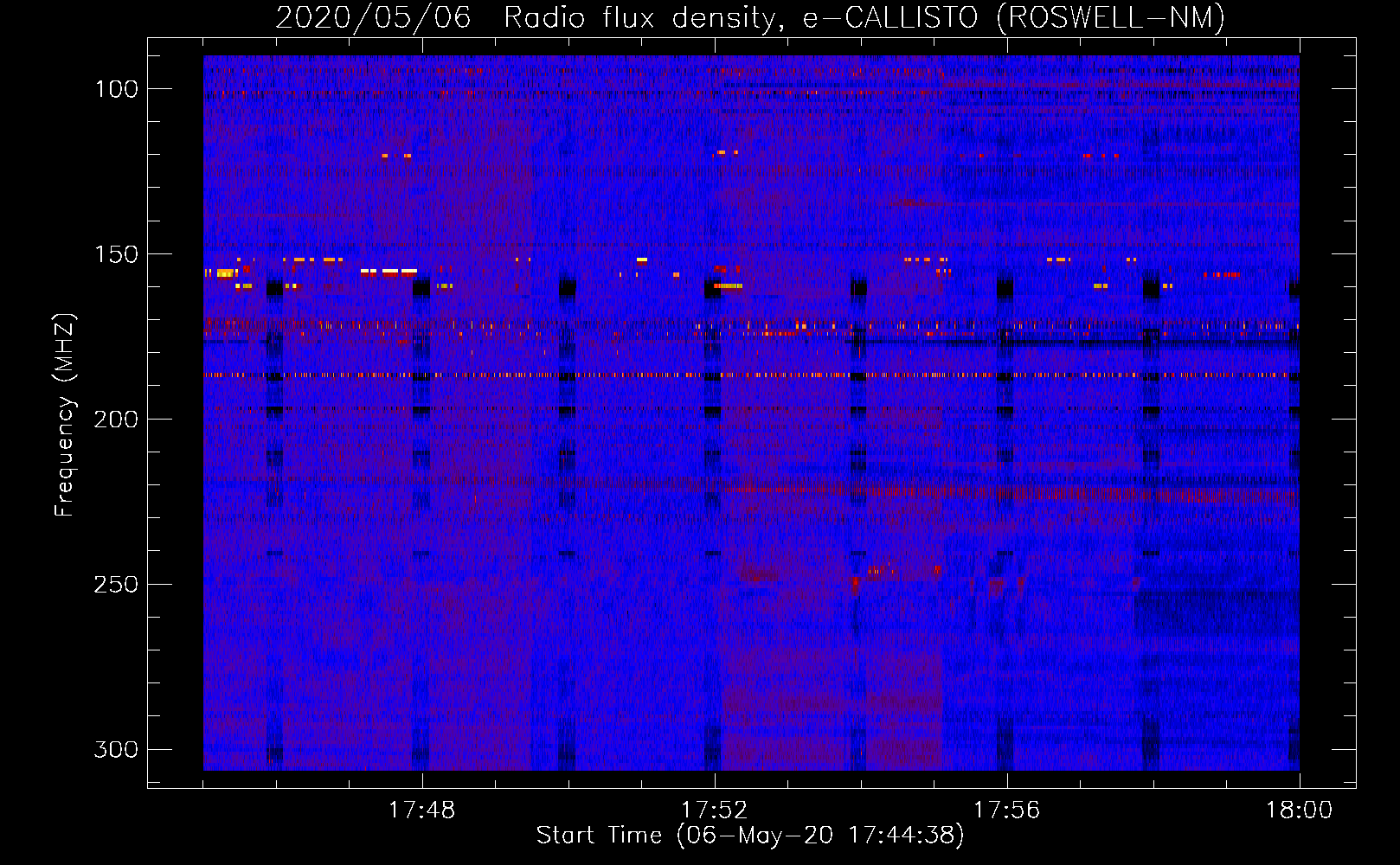Viewport: 1400px width, 865px height.
Task: Click the 18:00 time axis label
Action: [x=1299, y=811]
